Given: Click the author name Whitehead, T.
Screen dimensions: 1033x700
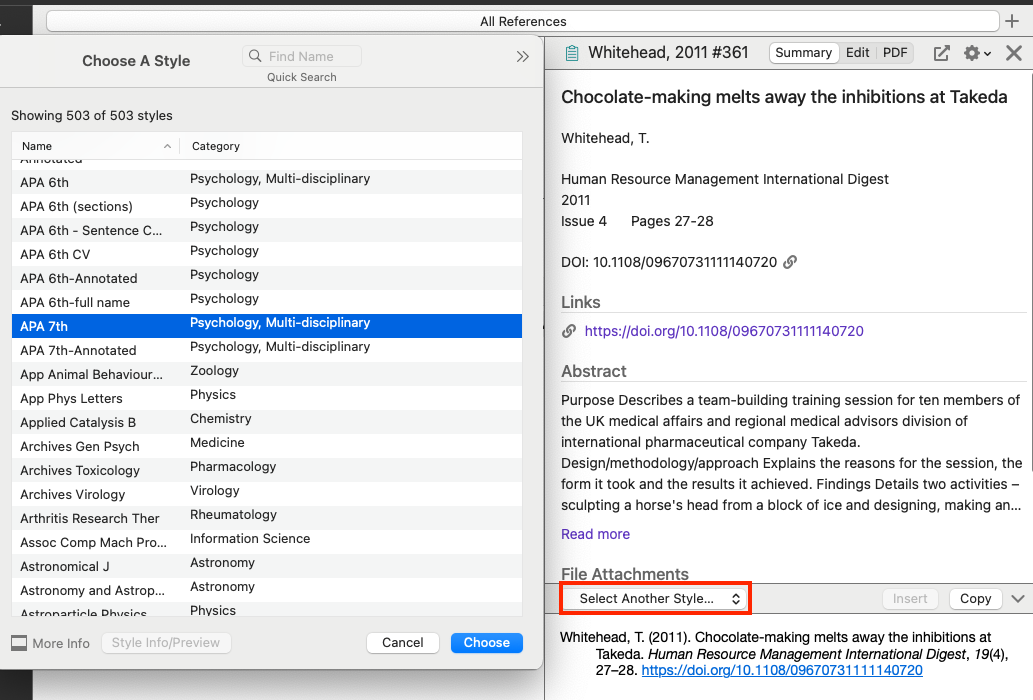Looking at the screenshot, I should click(605, 138).
